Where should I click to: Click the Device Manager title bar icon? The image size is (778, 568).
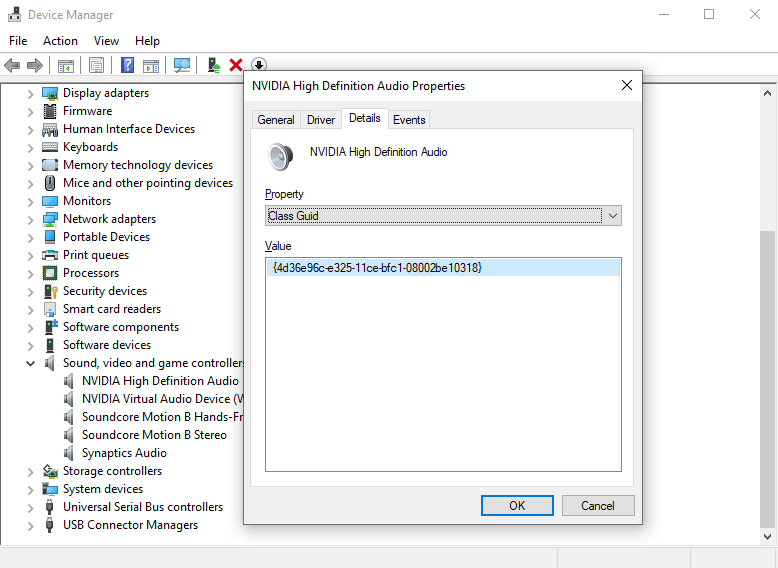pos(15,14)
